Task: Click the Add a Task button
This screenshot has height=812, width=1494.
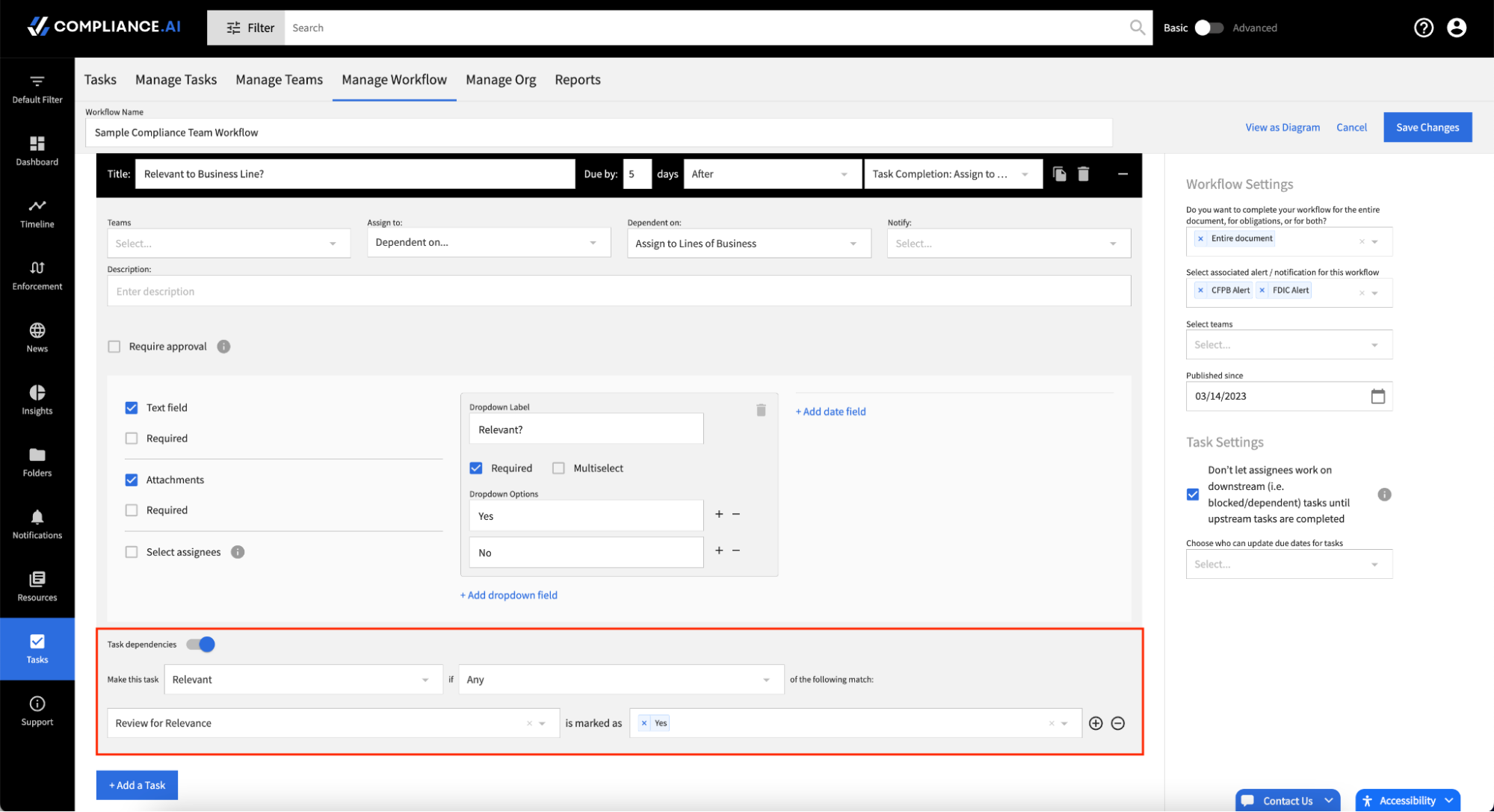Action: coord(137,785)
